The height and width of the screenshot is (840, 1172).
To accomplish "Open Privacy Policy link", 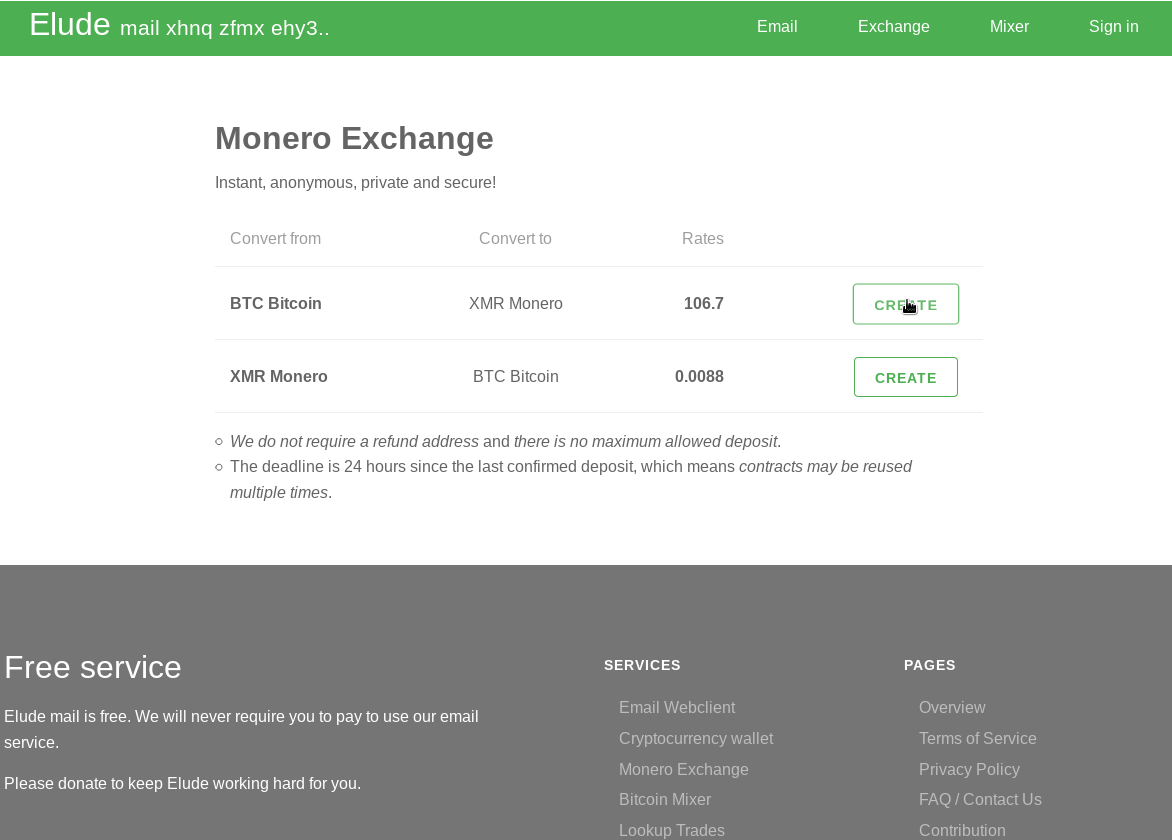I will click(x=969, y=769).
